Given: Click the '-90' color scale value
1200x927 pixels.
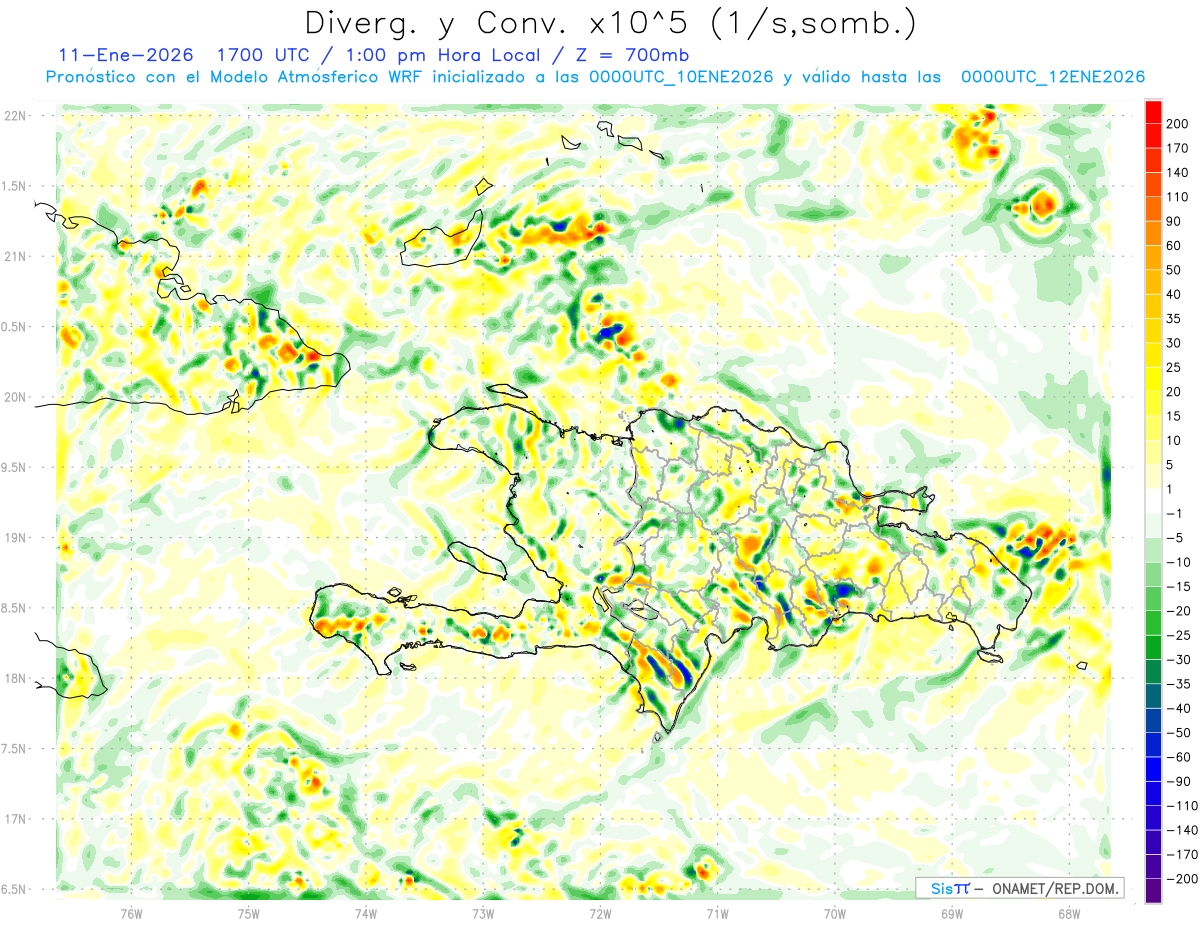Looking at the screenshot, I should coord(1178,781).
